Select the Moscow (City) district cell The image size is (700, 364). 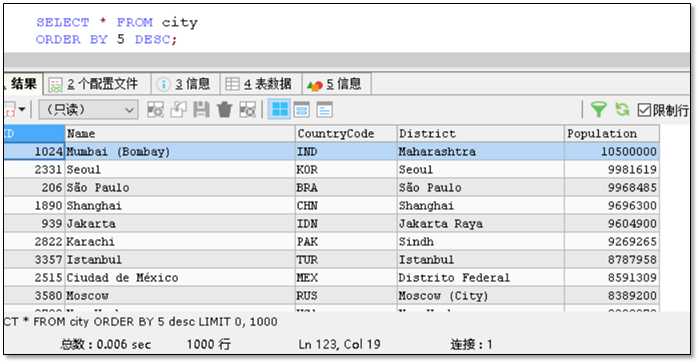pyautogui.click(x=480, y=296)
